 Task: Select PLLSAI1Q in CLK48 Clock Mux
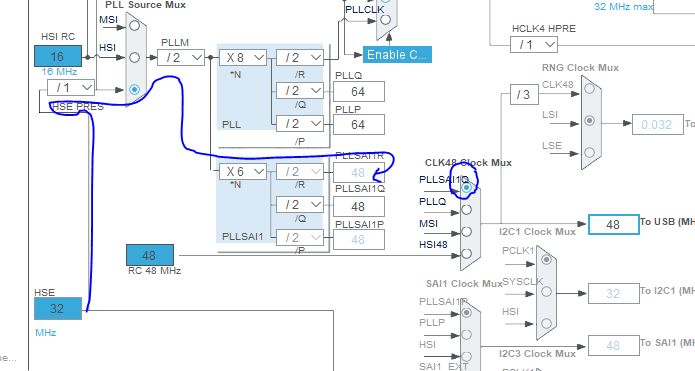point(466,188)
